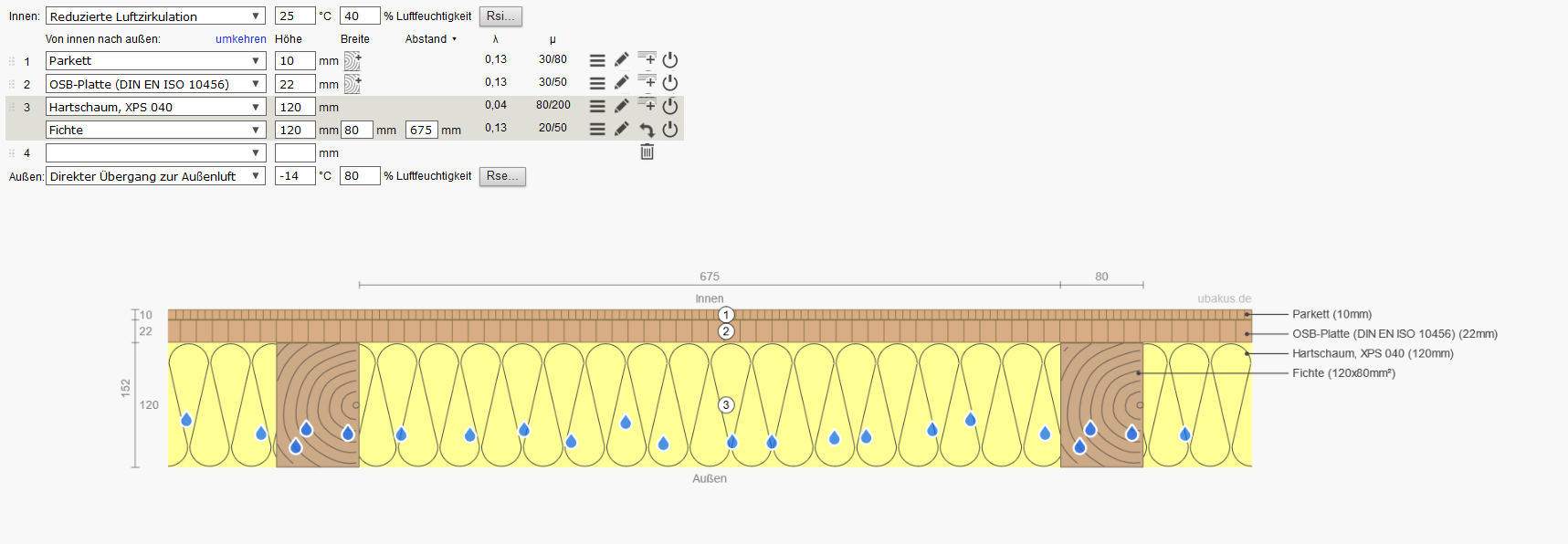Open the Außen transition dropdown
The width and height of the screenshot is (1568, 544).
click(x=155, y=176)
